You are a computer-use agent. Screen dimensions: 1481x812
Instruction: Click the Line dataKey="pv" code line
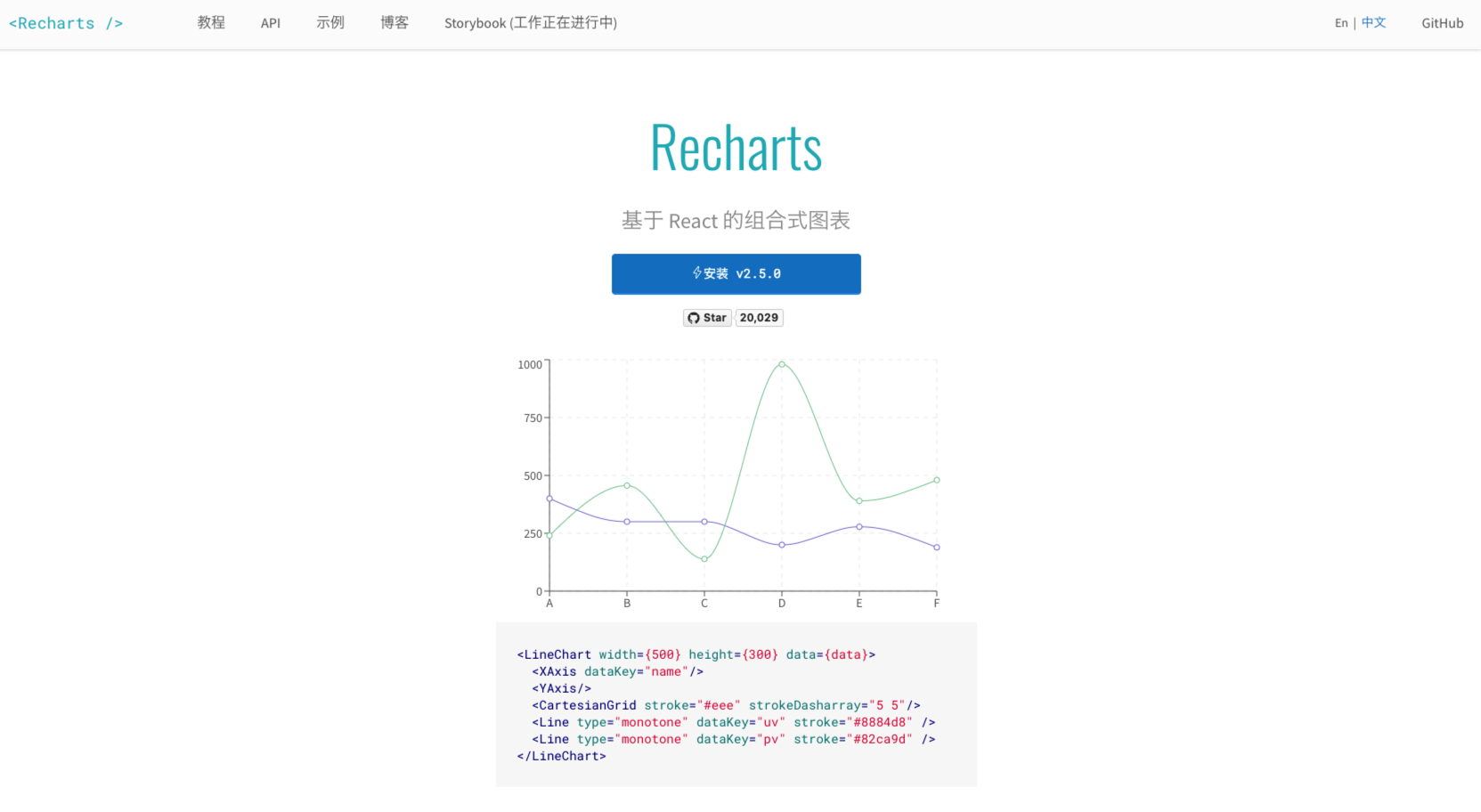tap(734, 739)
